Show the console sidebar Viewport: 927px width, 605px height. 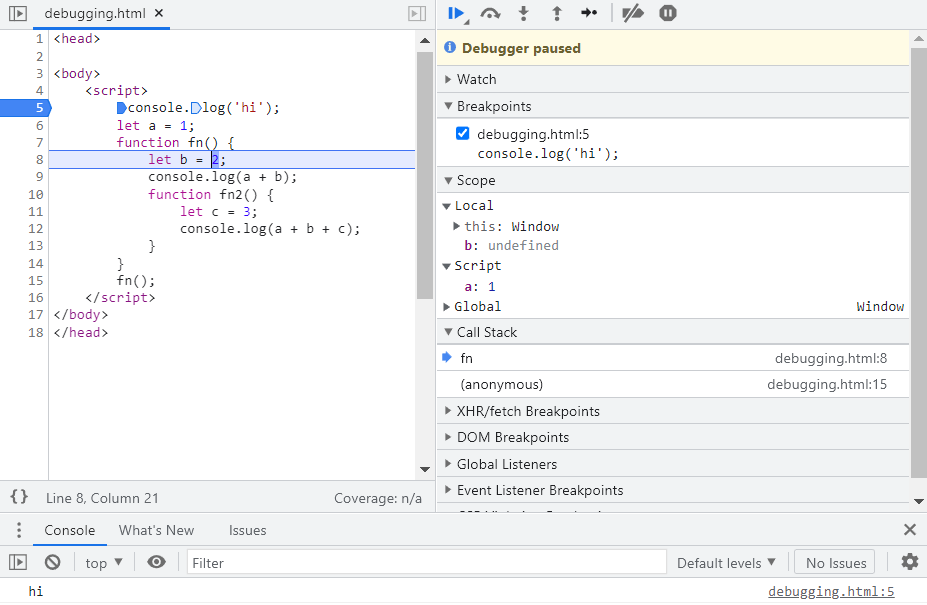coord(18,562)
